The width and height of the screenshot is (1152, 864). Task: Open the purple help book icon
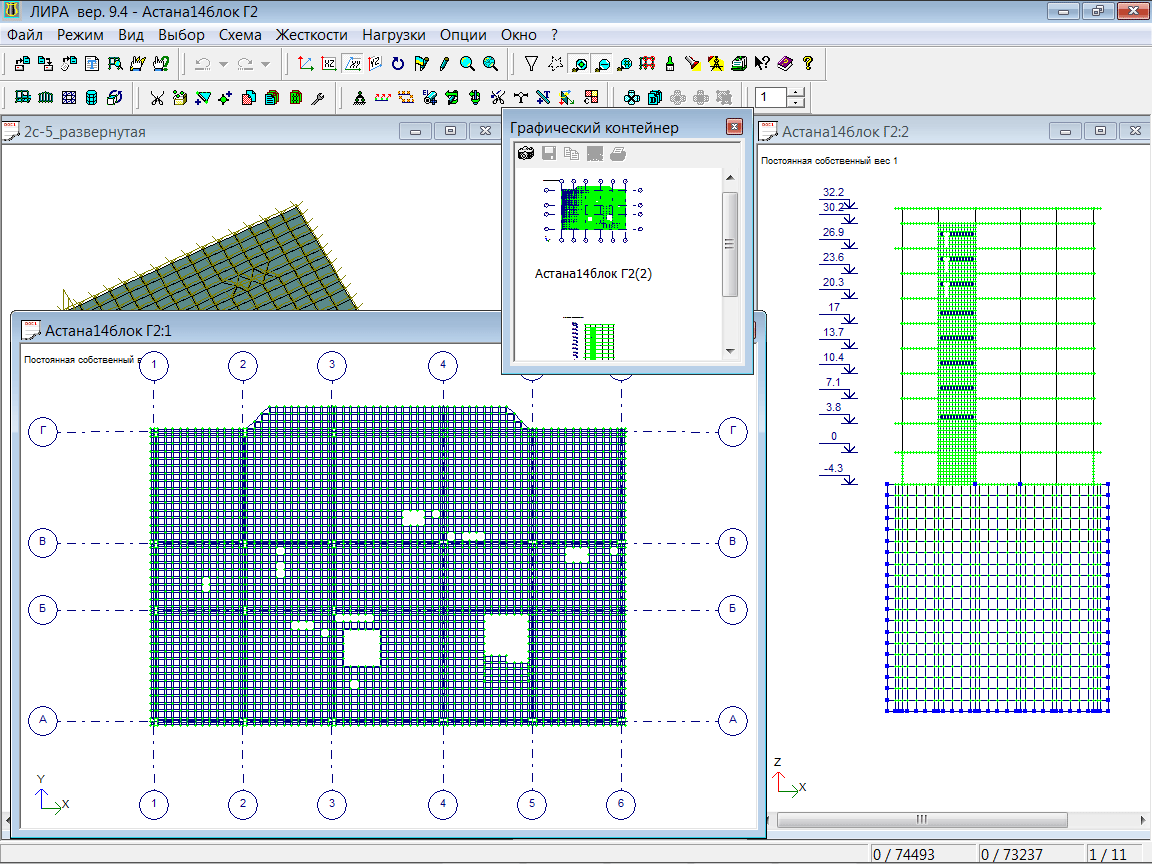[785, 64]
